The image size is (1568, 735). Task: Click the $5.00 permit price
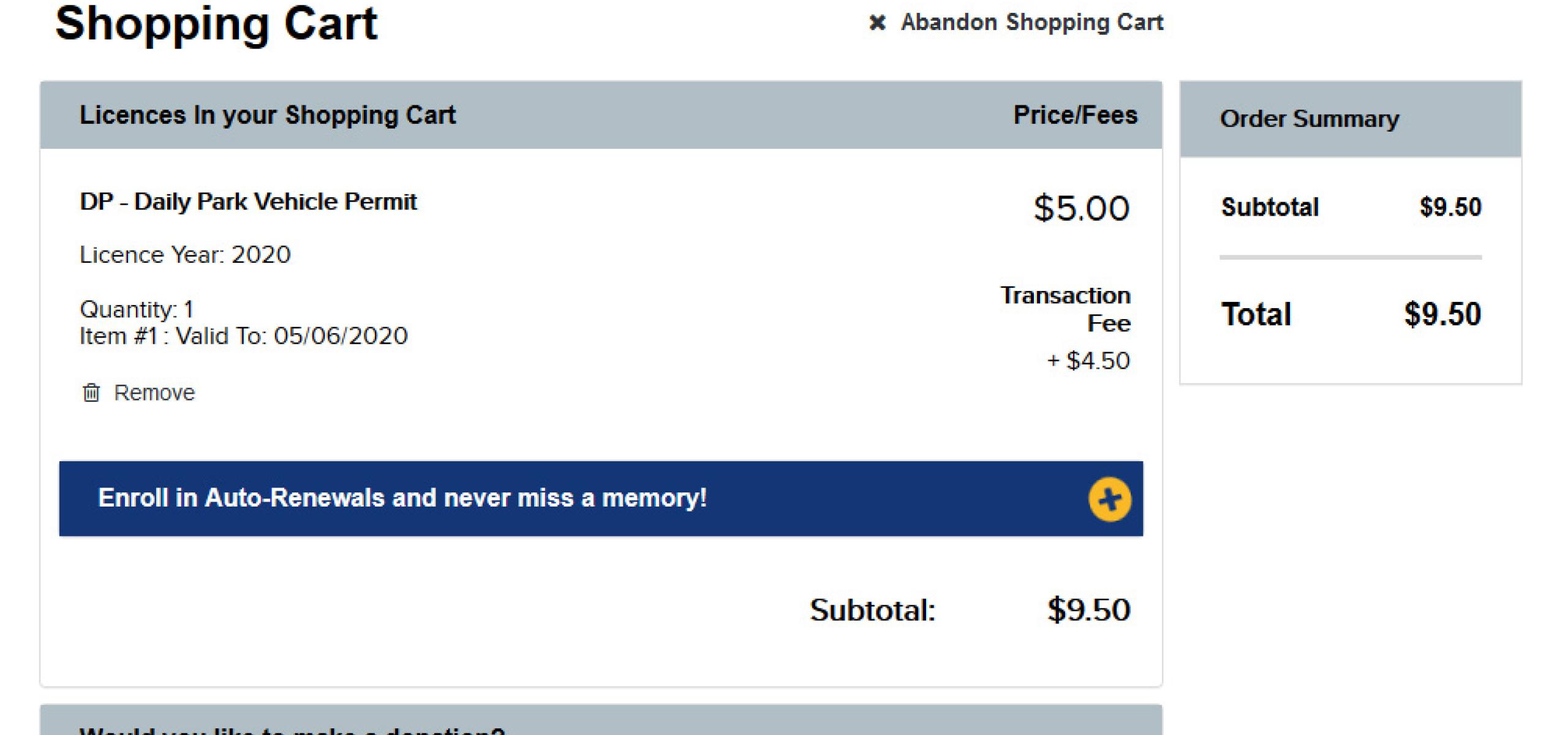pos(1081,208)
